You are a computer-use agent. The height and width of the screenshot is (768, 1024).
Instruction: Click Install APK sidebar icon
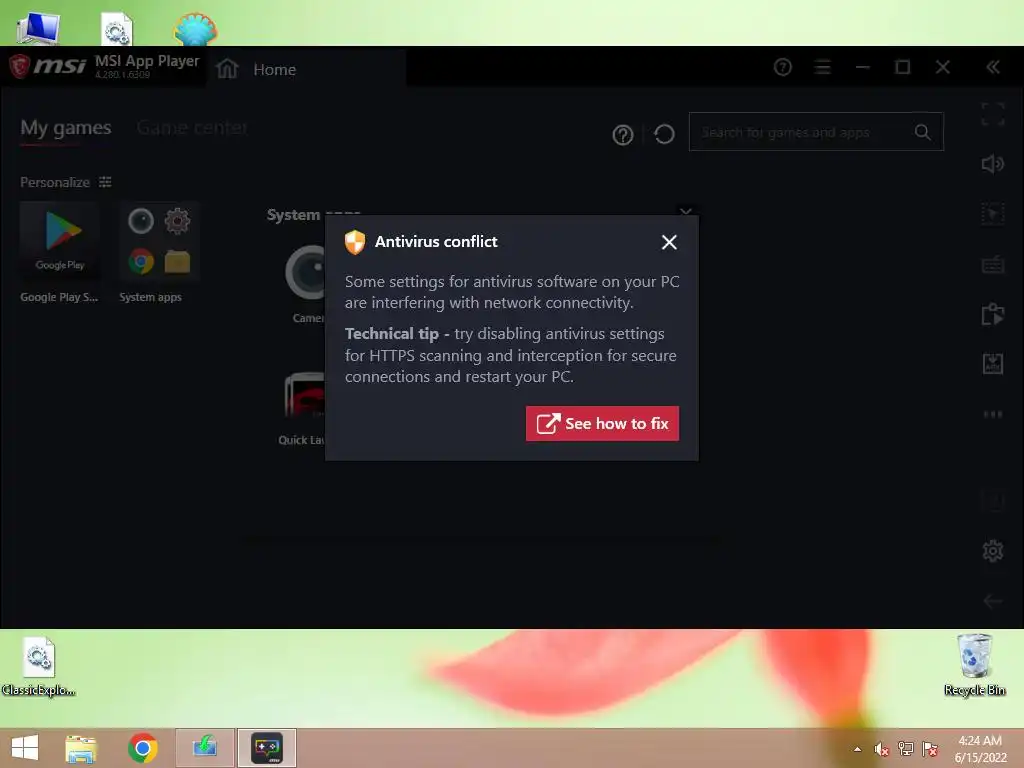coord(993,364)
